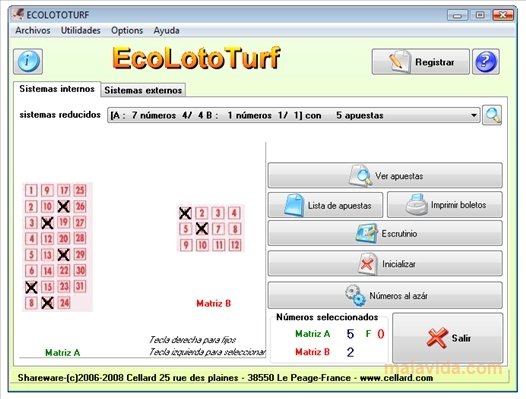Select number 9 in Matriz B
Image resolution: width=526 pixels, height=399 pixels.
click(x=186, y=245)
